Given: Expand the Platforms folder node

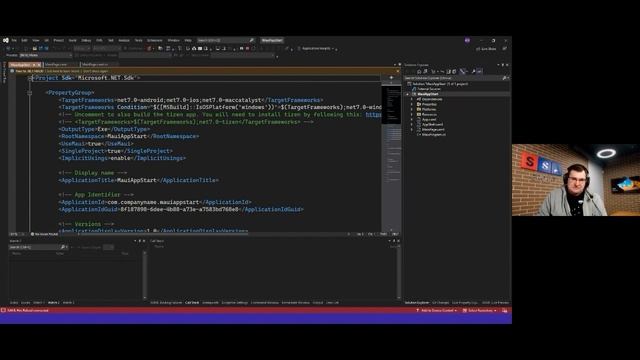Looking at the screenshot, I should [x=411, y=109].
